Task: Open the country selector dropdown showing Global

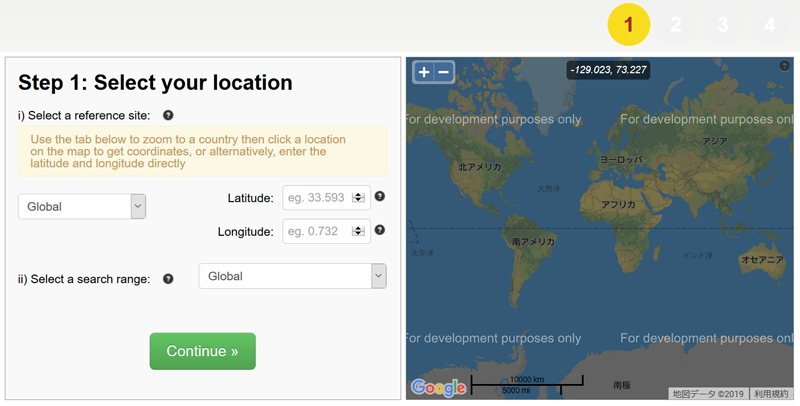Action: click(x=83, y=206)
